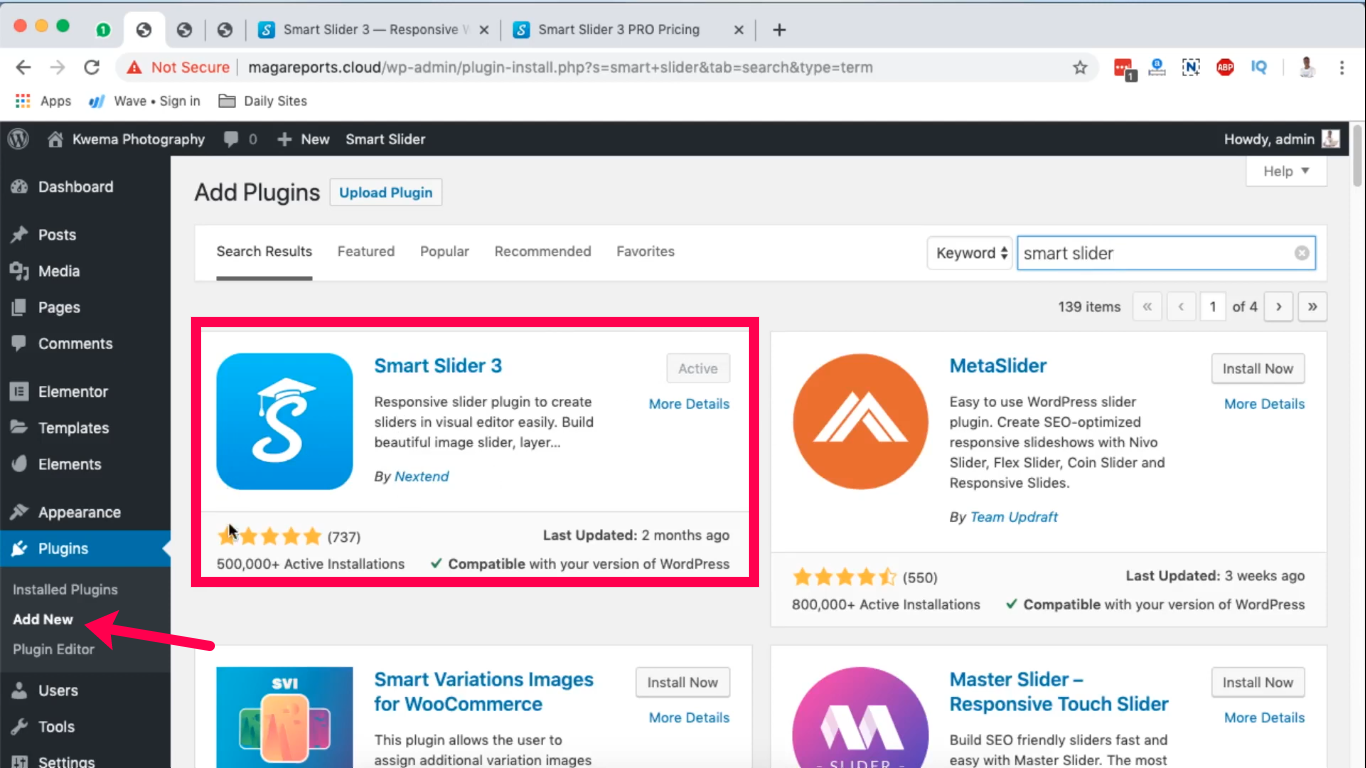The height and width of the screenshot is (768, 1366).
Task: Open the Daily Sites bookmark folder
Action: coord(263,101)
